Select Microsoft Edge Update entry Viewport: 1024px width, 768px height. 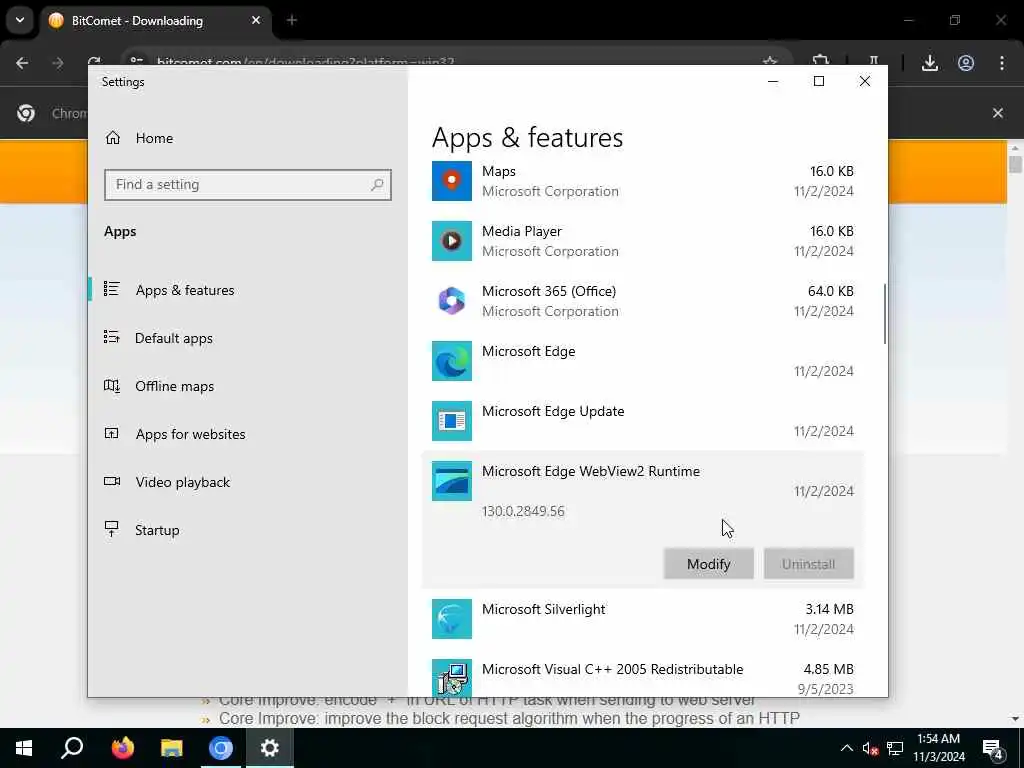pyautogui.click(x=643, y=421)
